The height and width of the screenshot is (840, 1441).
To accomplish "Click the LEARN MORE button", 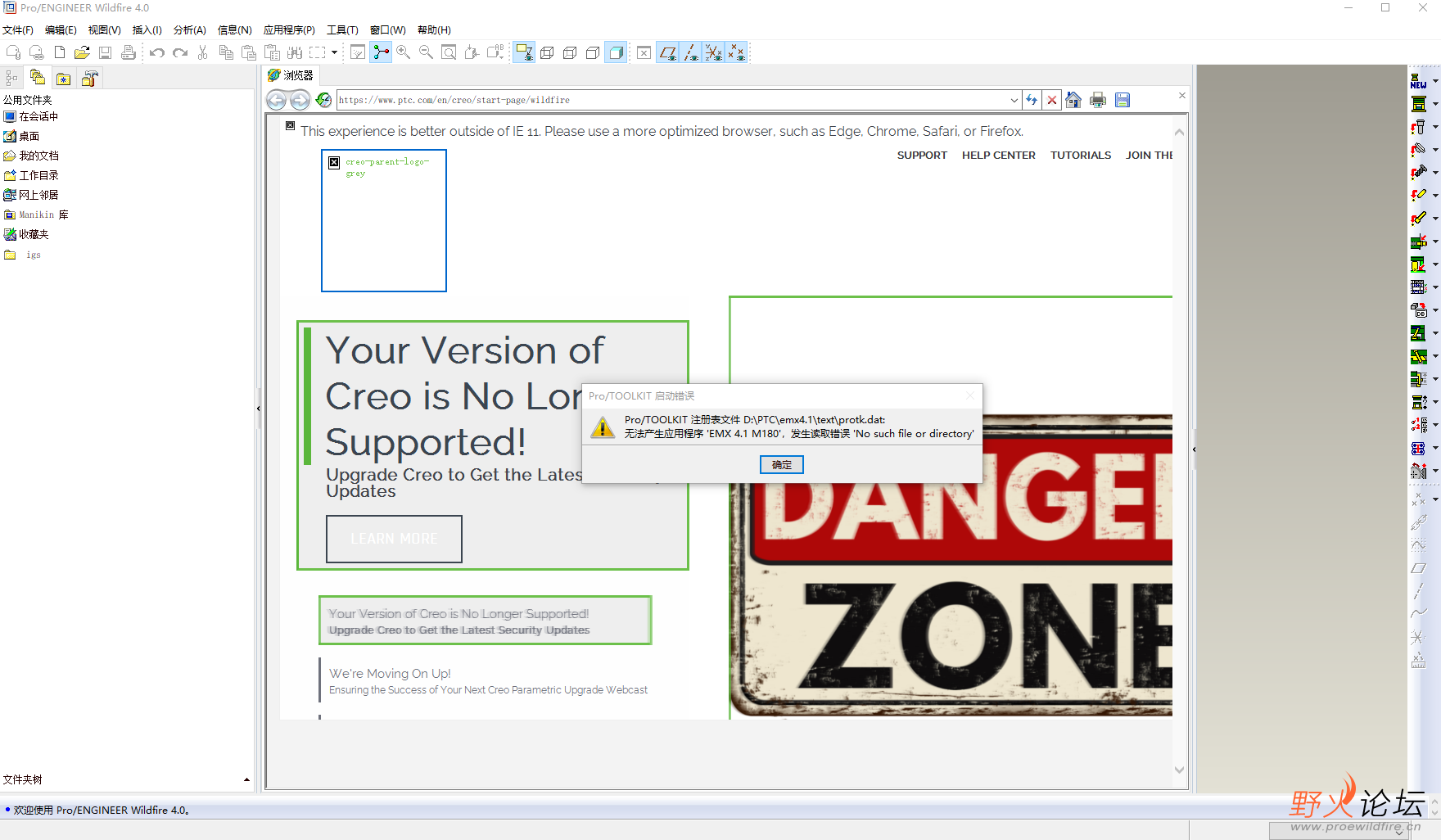I will (x=394, y=539).
